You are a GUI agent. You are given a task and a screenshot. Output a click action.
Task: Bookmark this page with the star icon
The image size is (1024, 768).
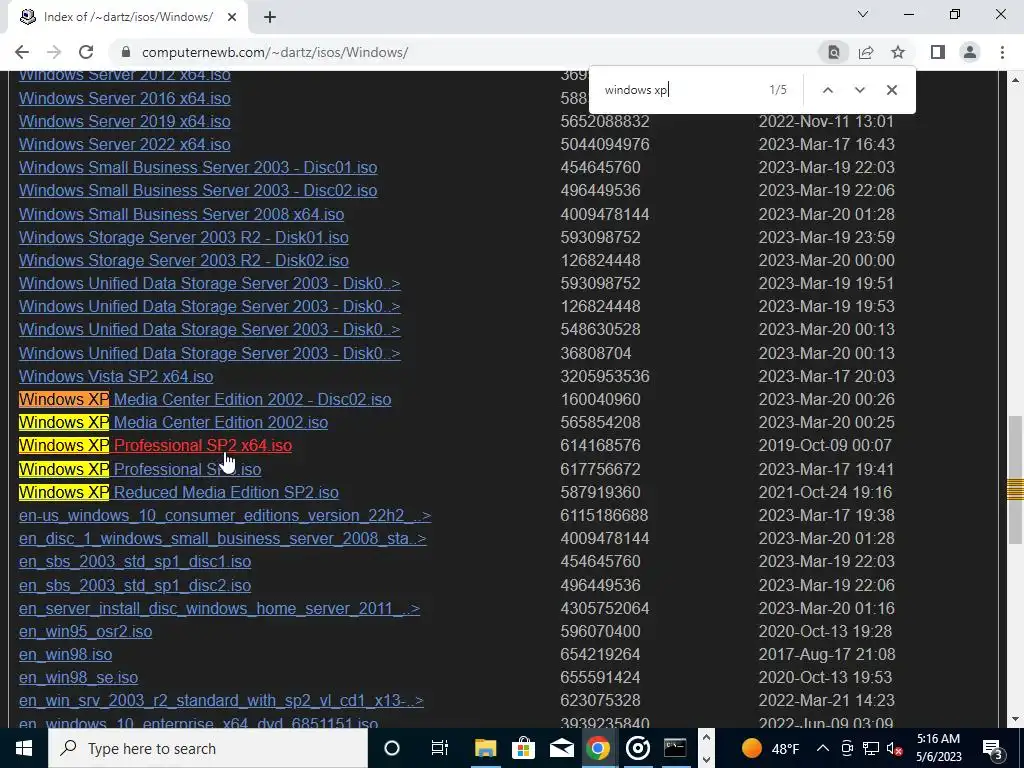(x=898, y=52)
